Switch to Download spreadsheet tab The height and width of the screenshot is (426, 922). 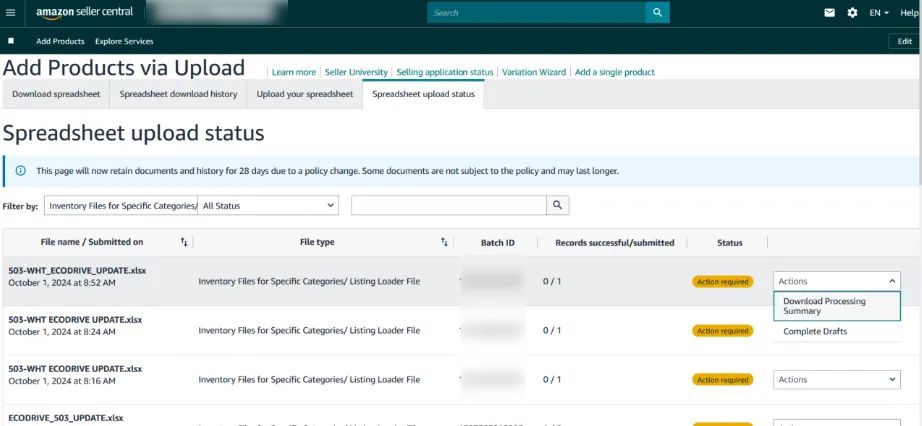click(x=56, y=94)
